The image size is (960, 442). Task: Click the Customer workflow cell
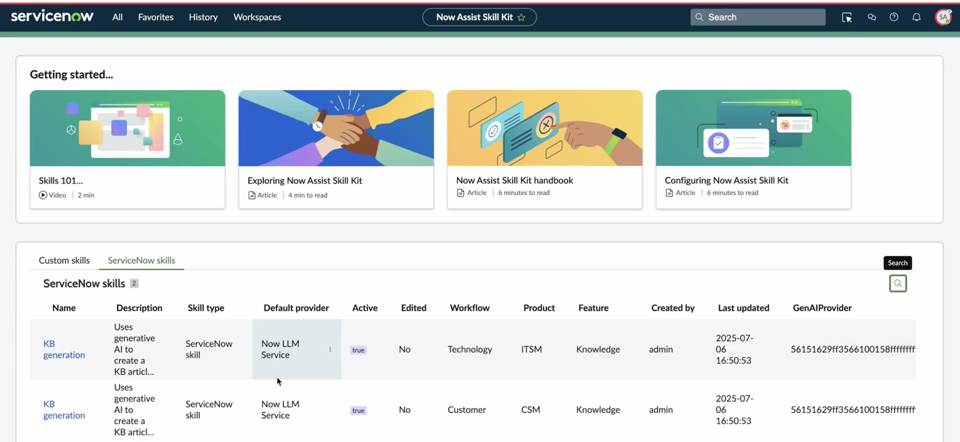coord(467,410)
